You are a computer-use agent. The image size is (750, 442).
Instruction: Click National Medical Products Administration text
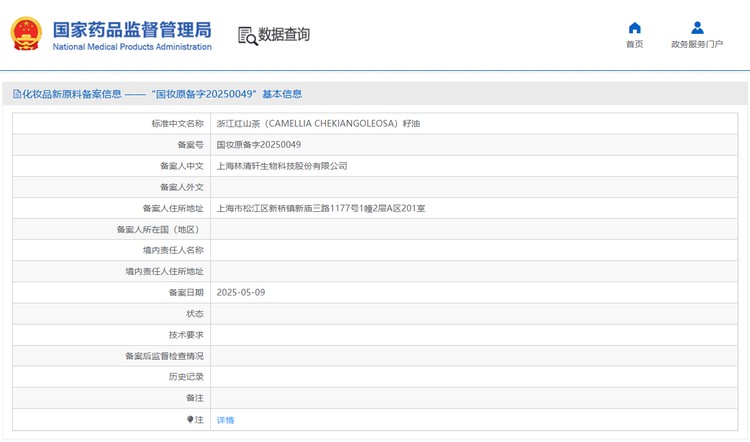[132, 47]
